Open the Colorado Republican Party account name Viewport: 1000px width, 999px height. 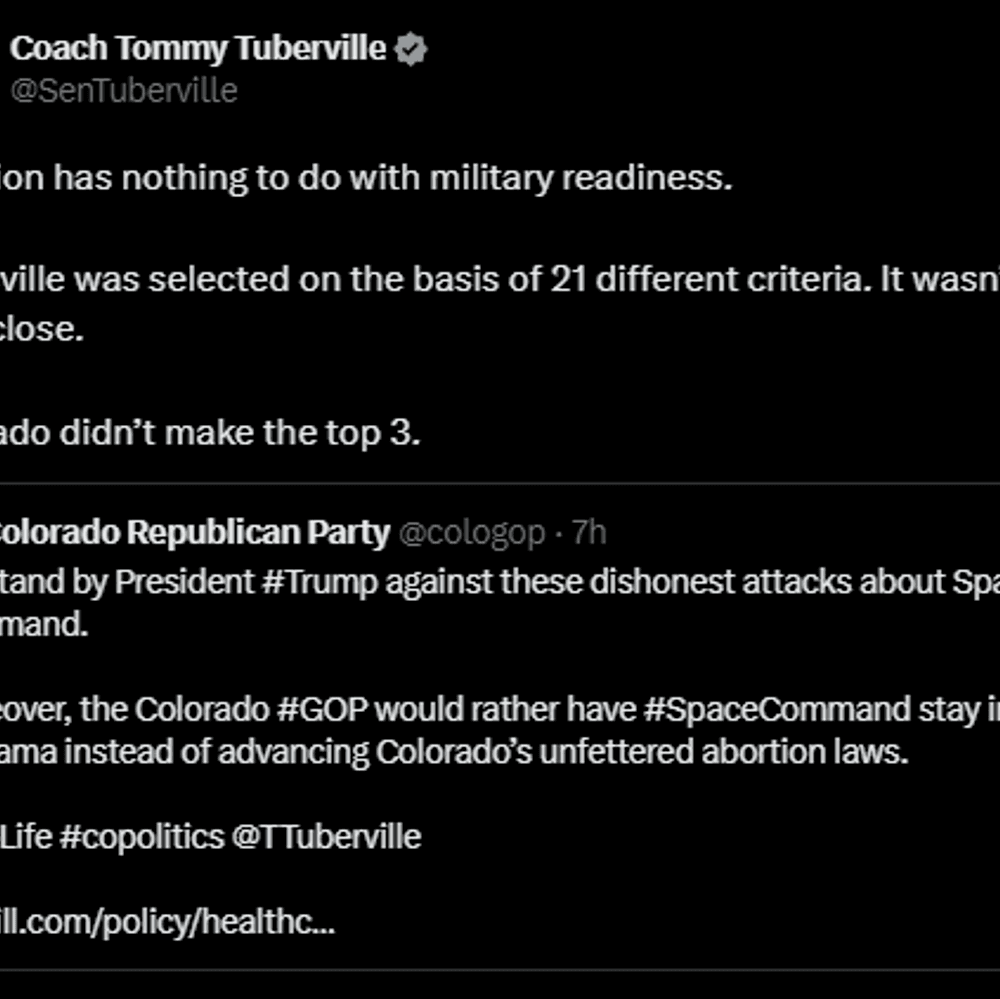point(195,532)
